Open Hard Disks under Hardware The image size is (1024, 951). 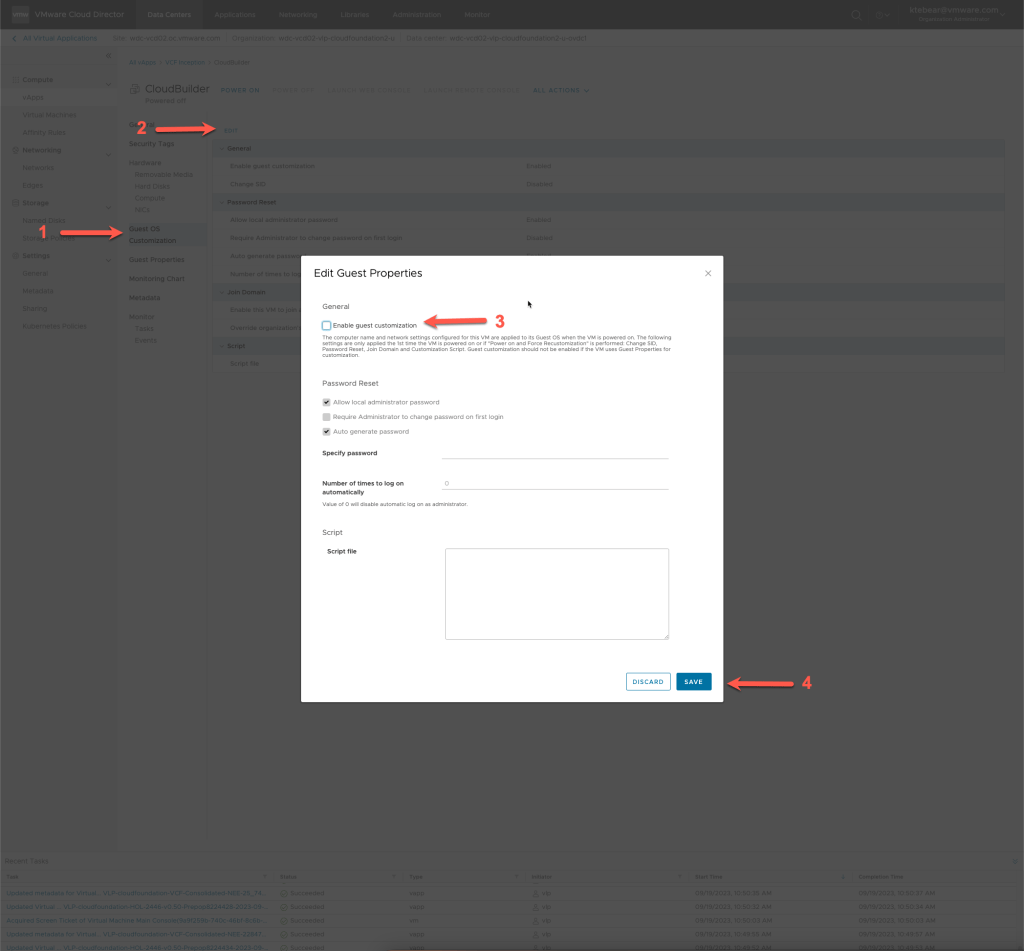click(x=152, y=187)
